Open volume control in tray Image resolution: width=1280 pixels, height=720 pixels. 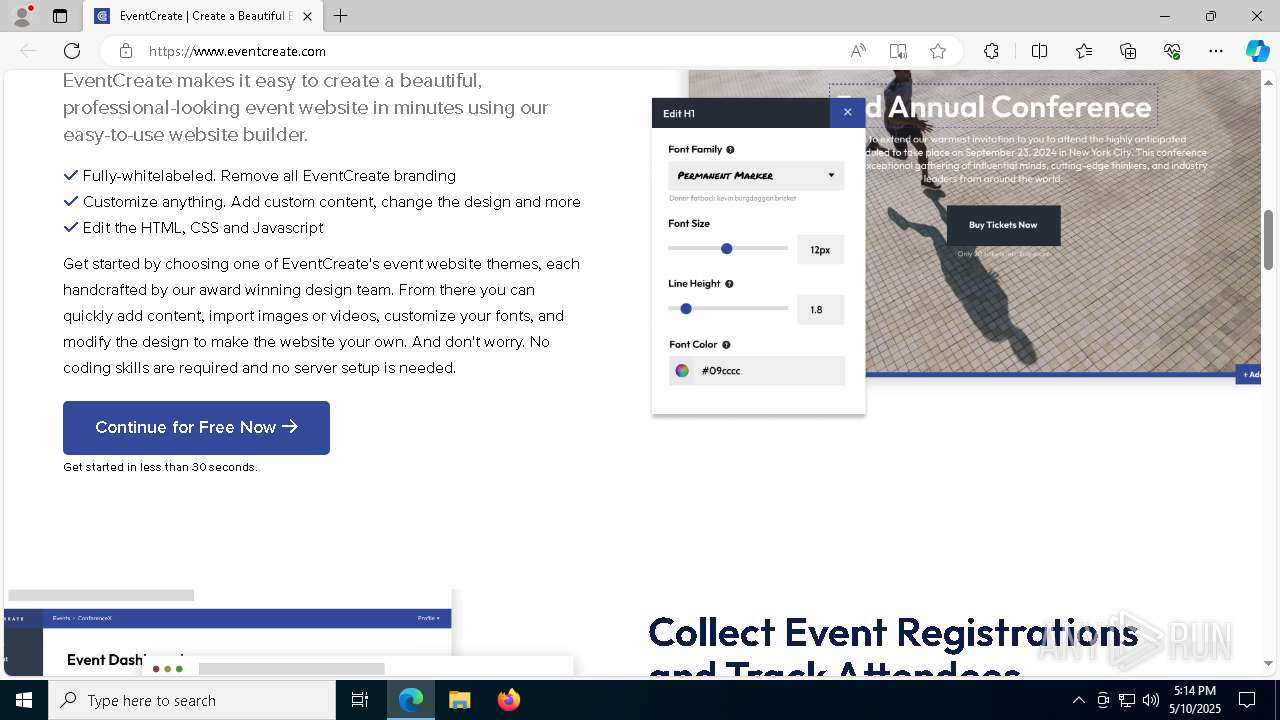[x=1151, y=700]
